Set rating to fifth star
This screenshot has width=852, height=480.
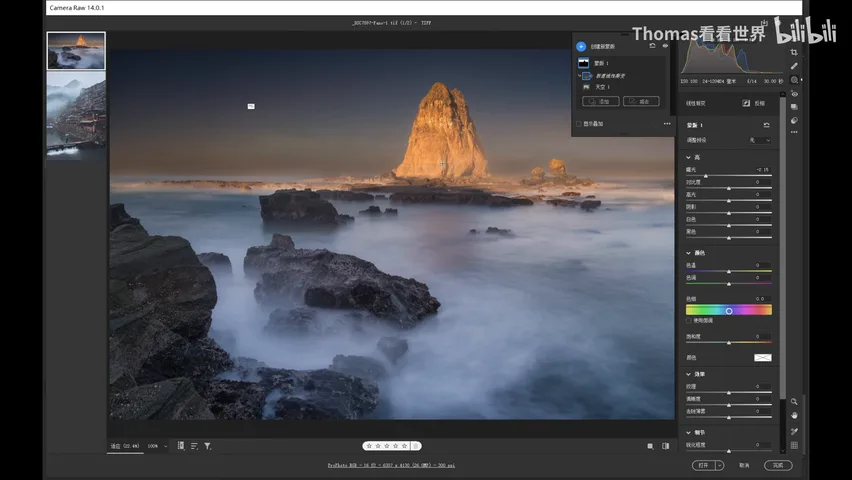pos(404,446)
